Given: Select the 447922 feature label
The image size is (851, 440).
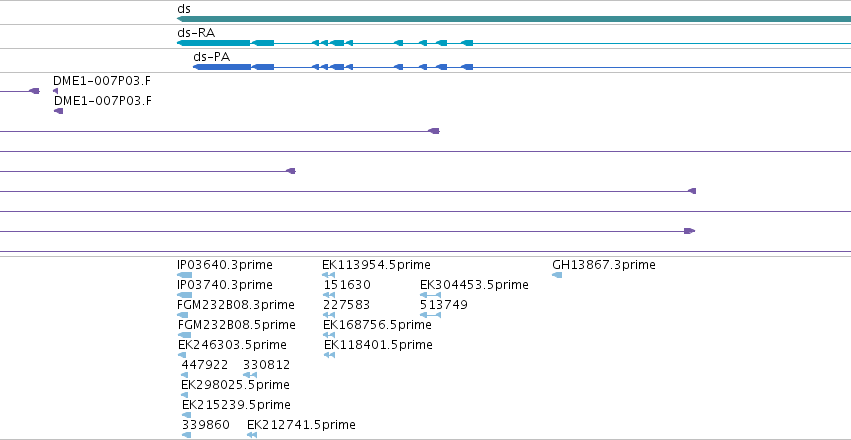Looking at the screenshot, I should tap(205, 365).
